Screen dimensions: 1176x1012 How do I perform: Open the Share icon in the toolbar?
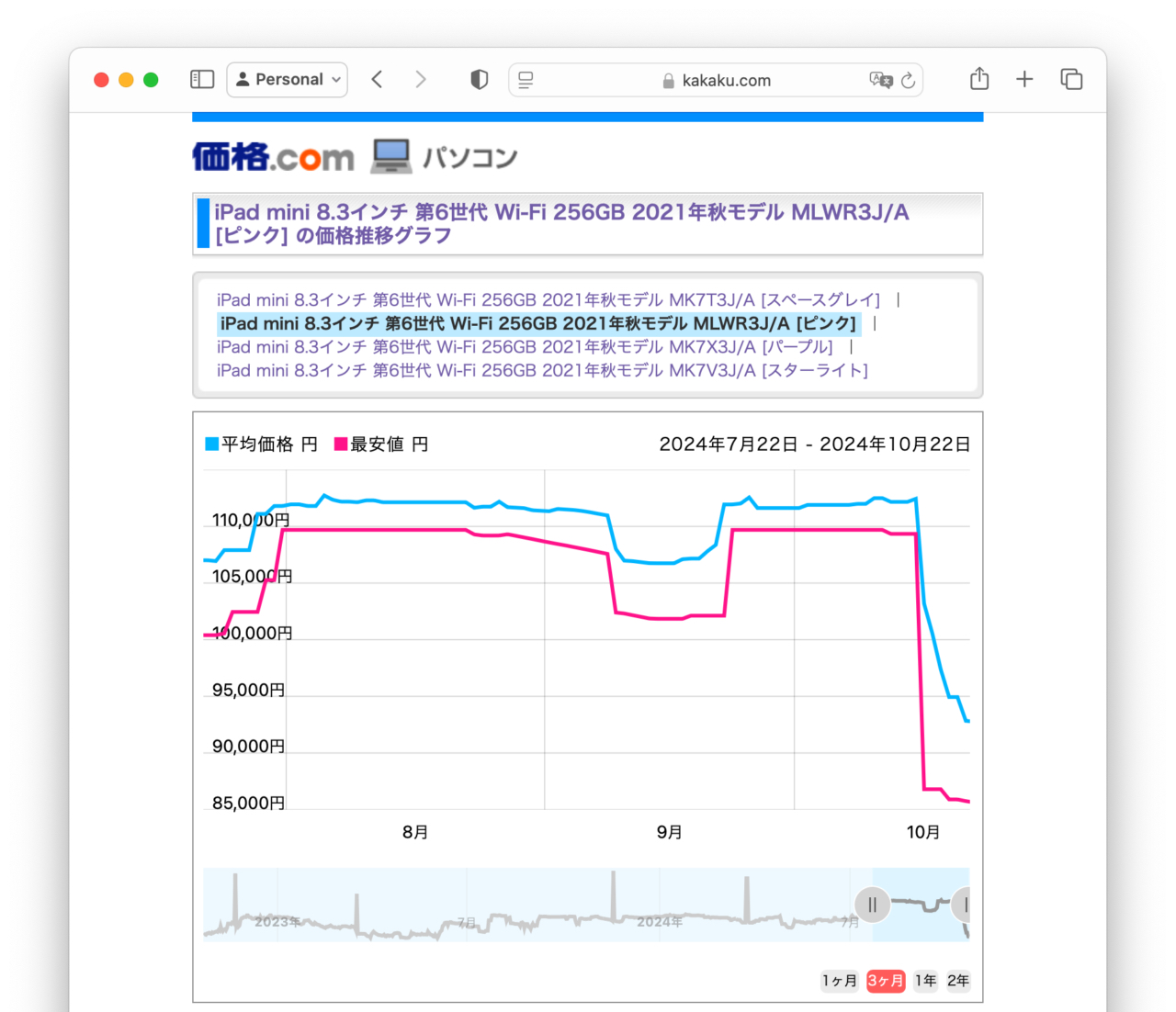[x=979, y=79]
